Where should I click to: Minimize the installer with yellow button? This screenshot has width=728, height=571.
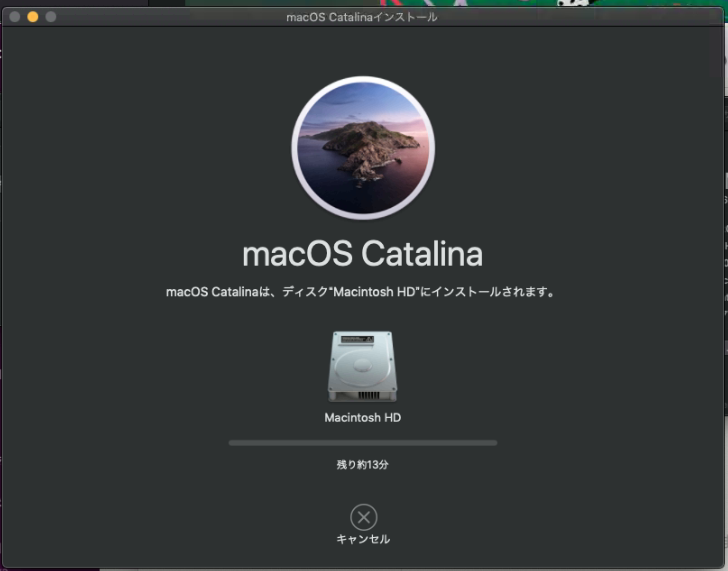pos(32,17)
